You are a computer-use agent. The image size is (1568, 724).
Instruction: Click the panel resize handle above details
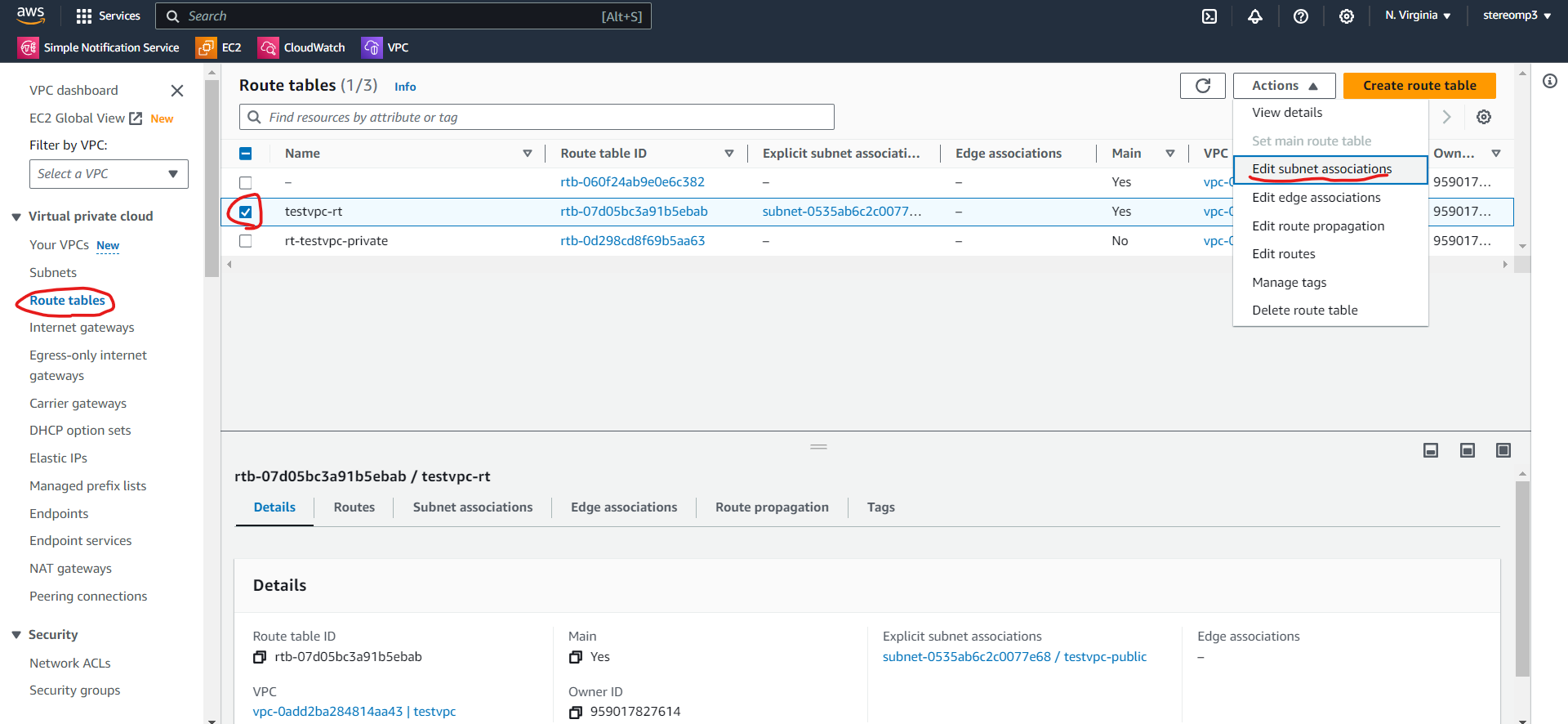819,447
